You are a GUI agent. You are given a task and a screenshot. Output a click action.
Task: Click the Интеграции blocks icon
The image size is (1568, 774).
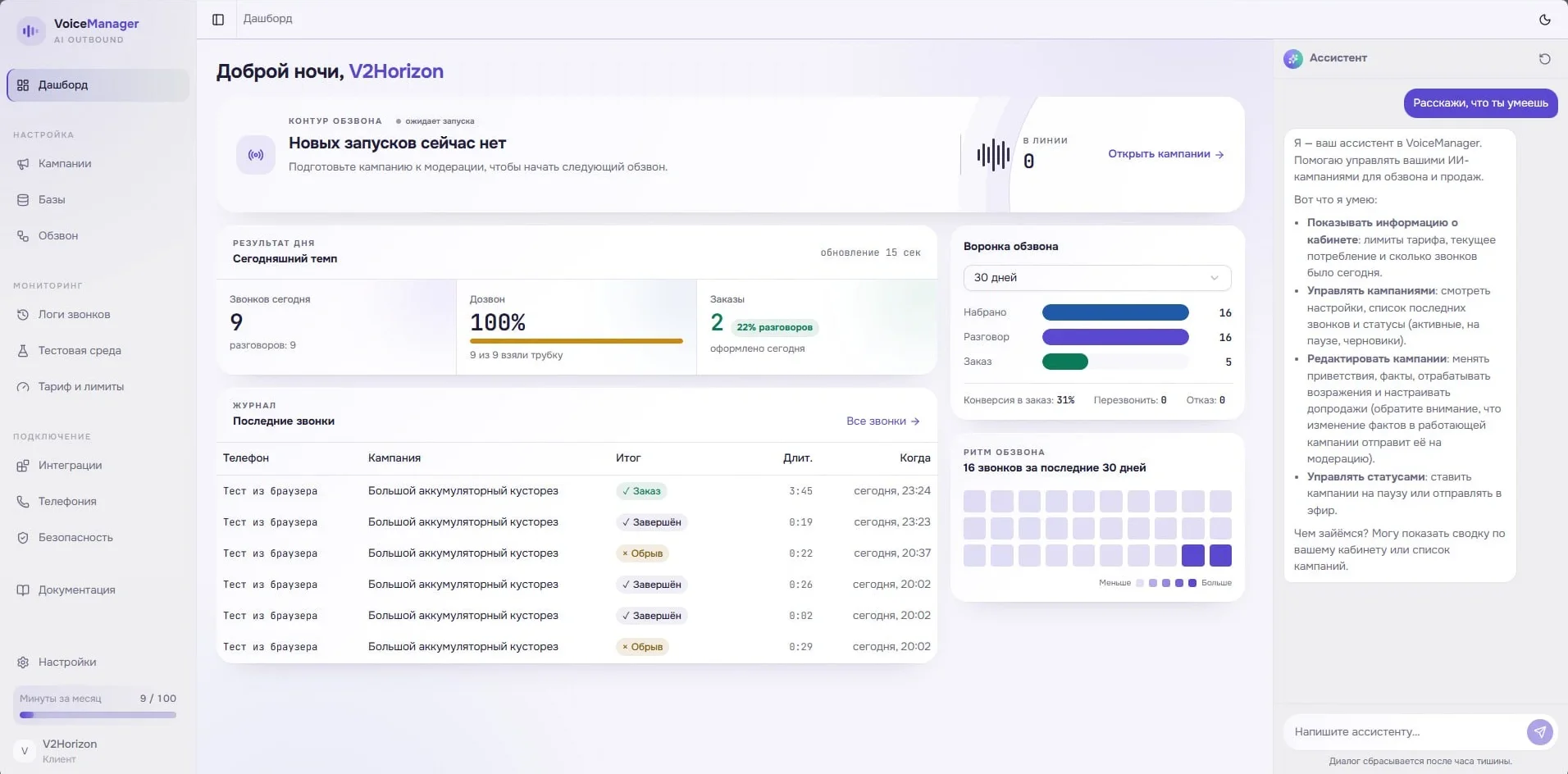pos(23,466)
